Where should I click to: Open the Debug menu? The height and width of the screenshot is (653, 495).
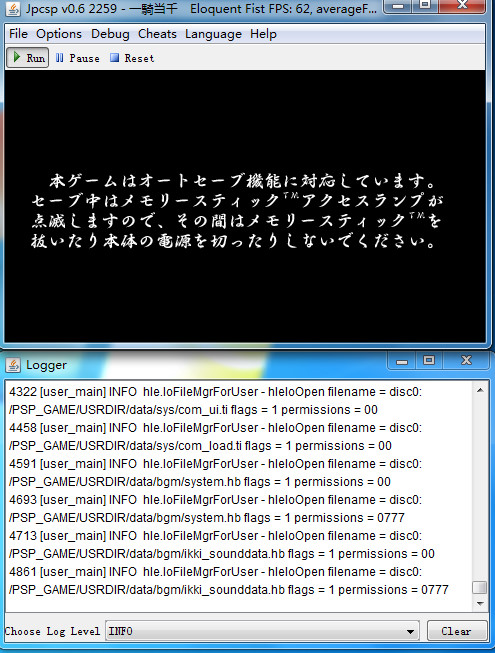pos(110,34)
